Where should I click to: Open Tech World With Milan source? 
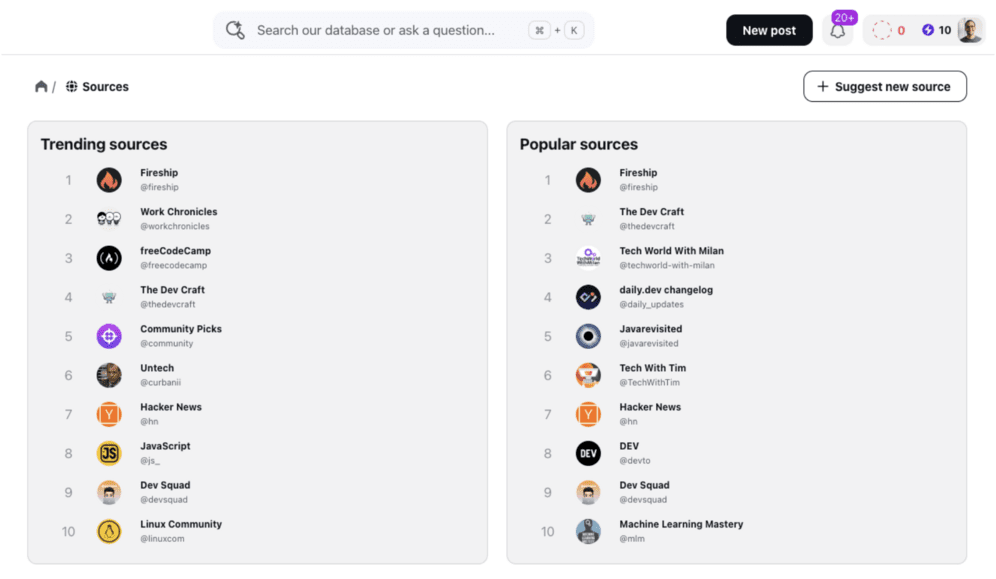click(671, 251)
